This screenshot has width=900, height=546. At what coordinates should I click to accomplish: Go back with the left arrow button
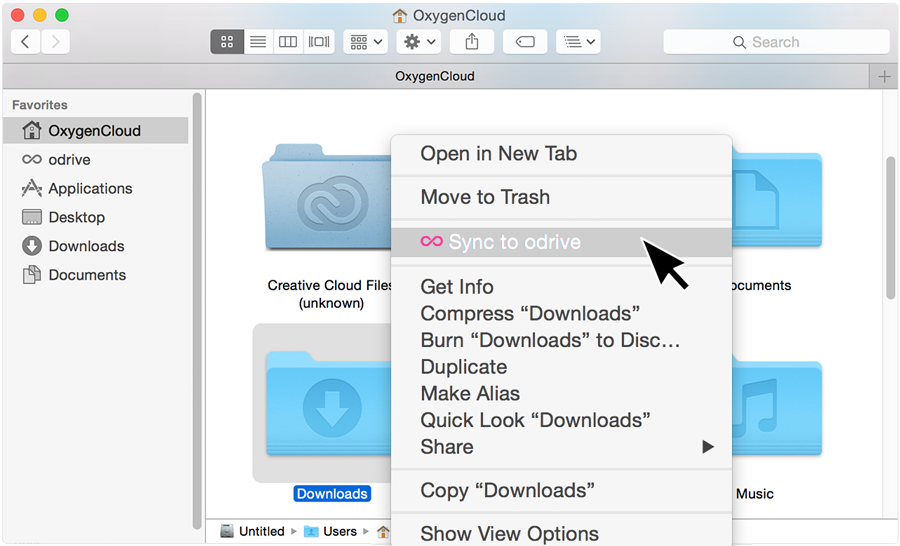(25, 42)
